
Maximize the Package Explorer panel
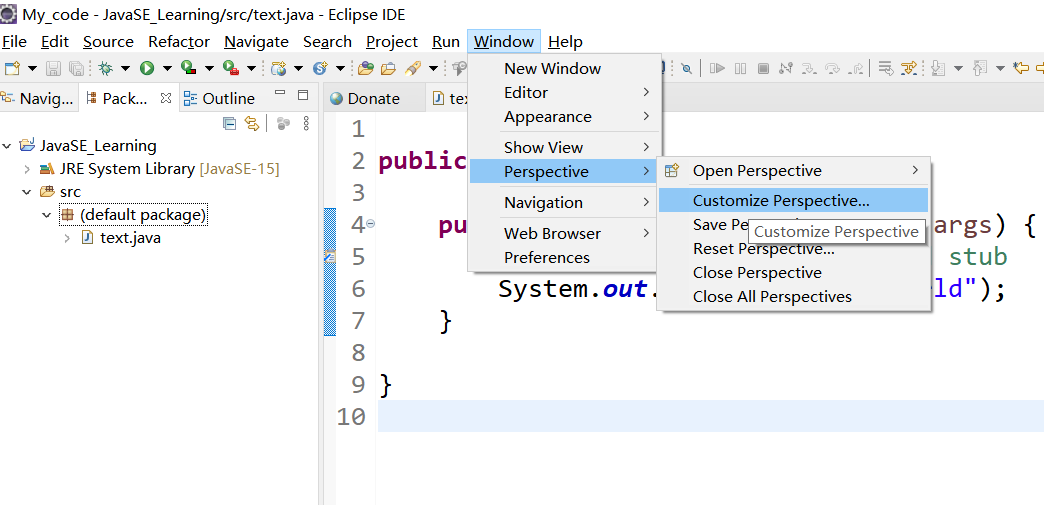pyautogui.click(x=303, y=94)
